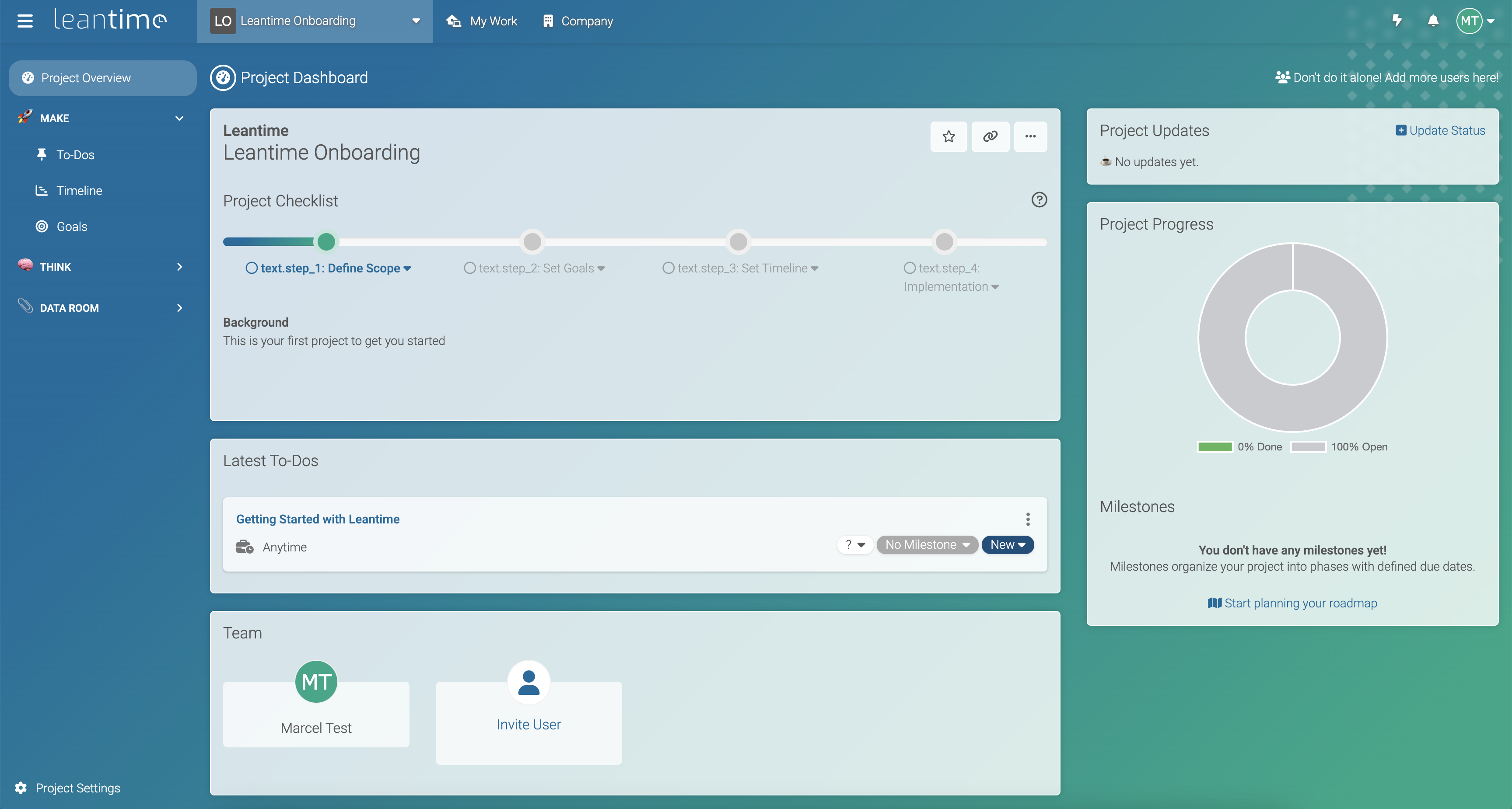Open the notifications bell
This screenshot has height=809, width=1512.
pyautogui.click(x=1433, y=21)
